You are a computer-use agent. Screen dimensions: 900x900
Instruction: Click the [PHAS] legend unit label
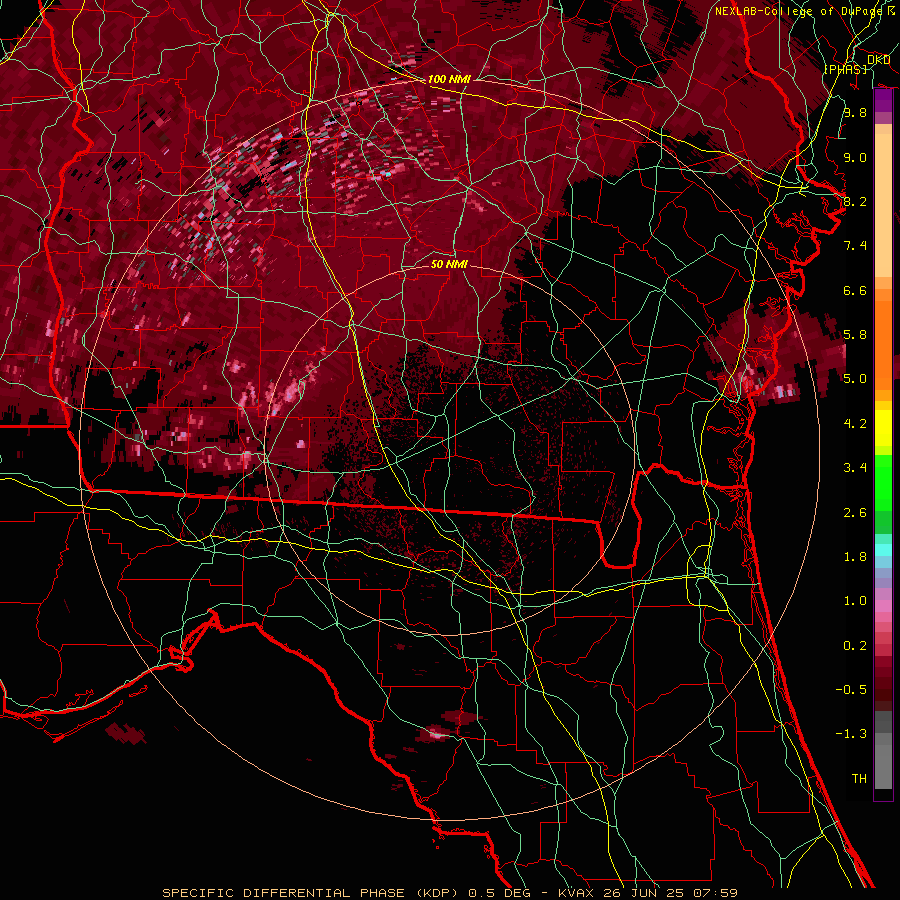coord(846,69)
